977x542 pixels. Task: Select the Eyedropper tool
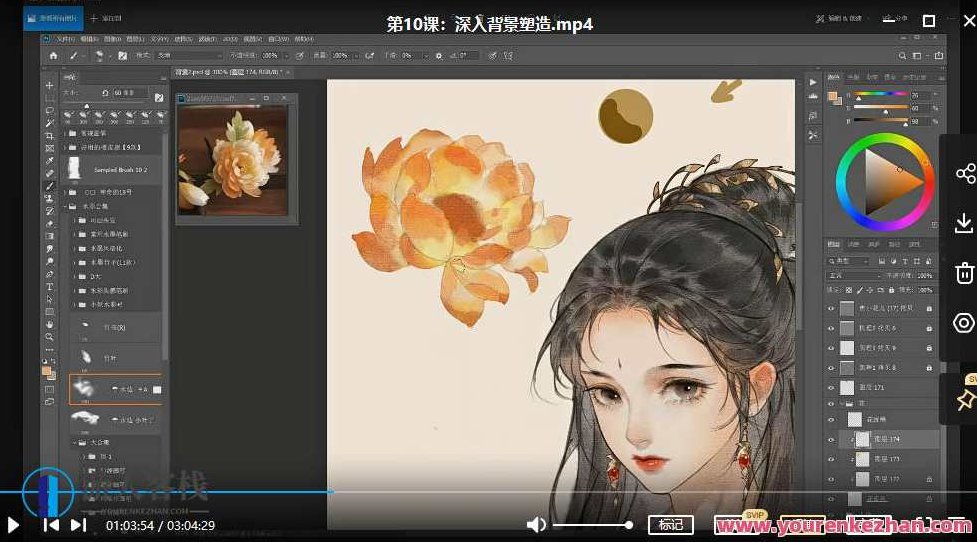click(50, 161)
